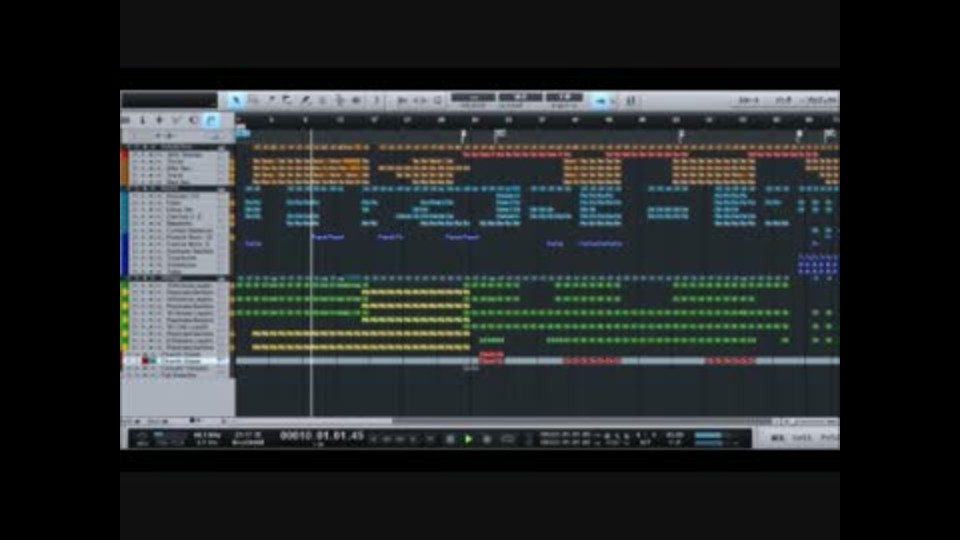Open the Browse panel from the bottom right buttons
Screen dimensions: 960x540
[829, 438]
